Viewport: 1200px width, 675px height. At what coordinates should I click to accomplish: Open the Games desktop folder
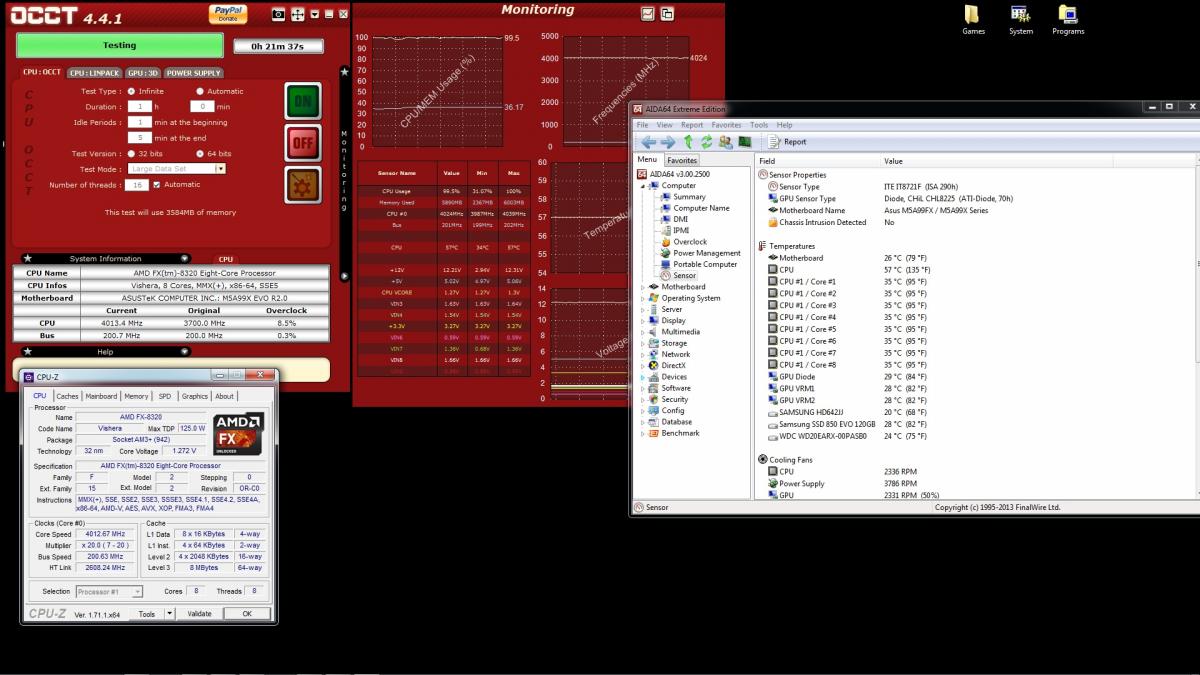[973, 19]
